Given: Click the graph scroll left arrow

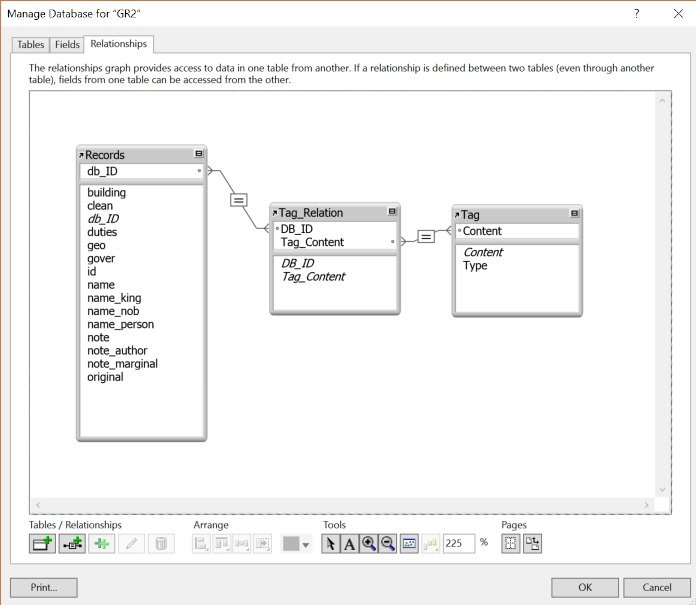Looking at the screenshot, I should coord(38,505).
